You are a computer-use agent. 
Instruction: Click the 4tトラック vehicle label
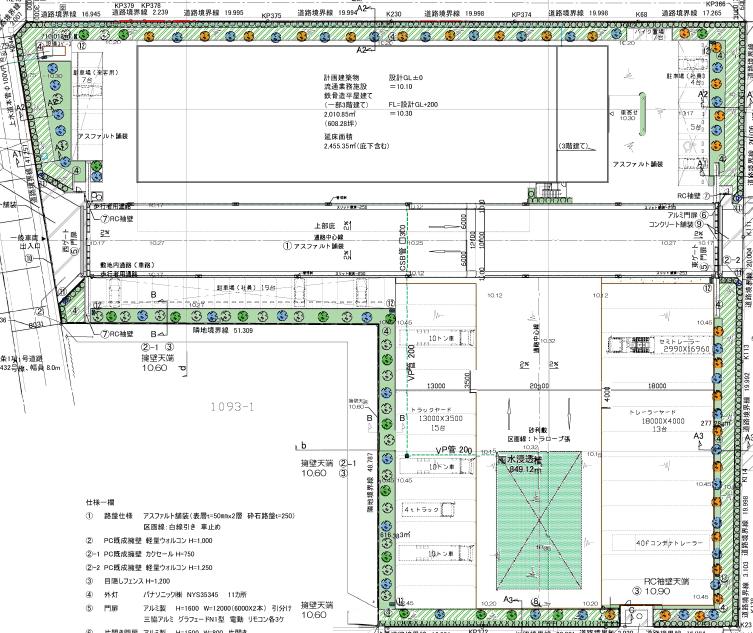click(422, 509)
